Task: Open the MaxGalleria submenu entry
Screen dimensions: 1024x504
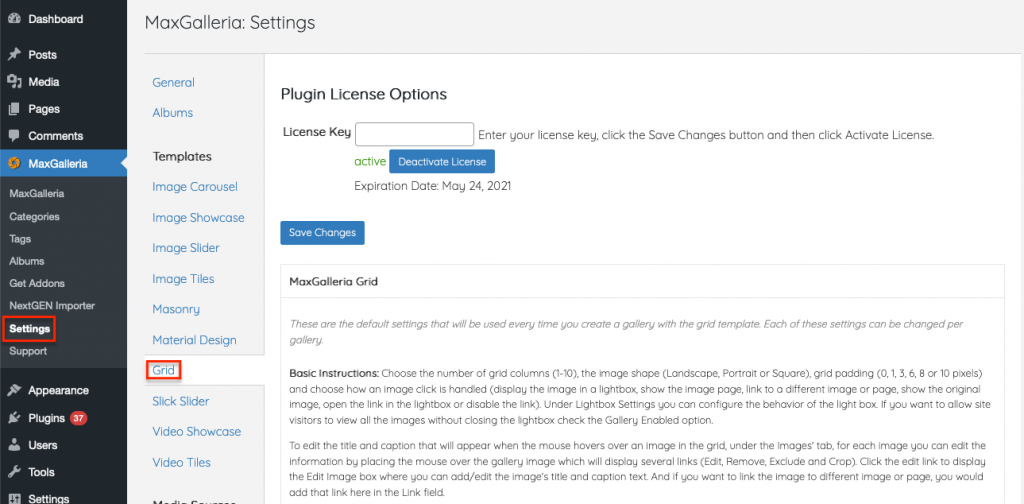Action: click(x=37, y=193)
